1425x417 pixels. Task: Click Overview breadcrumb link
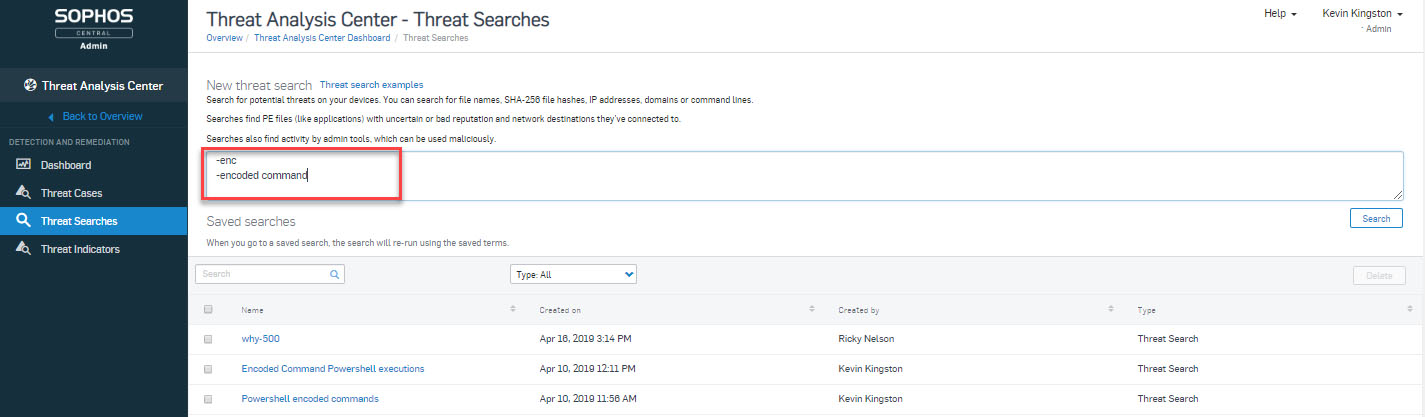(224, 38)
